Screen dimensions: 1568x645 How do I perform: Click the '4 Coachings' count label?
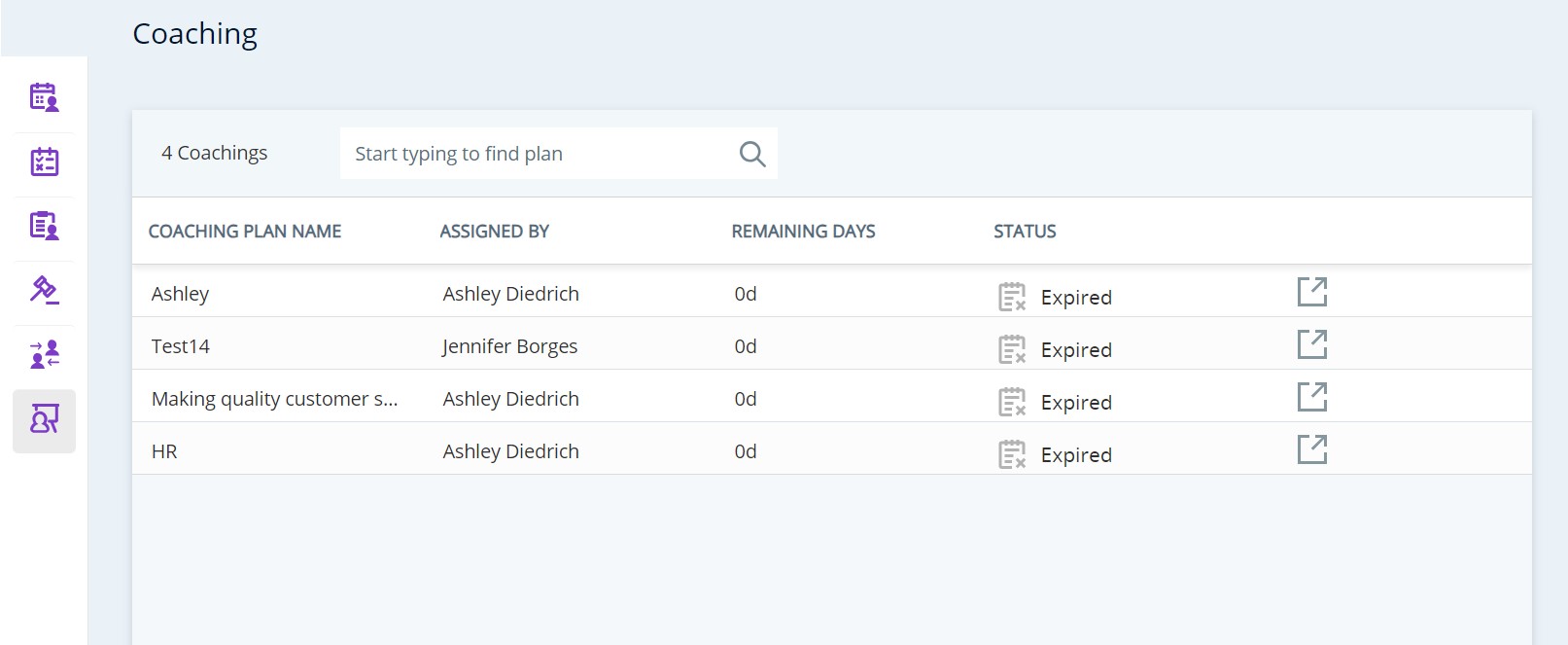tap(214, 153)
